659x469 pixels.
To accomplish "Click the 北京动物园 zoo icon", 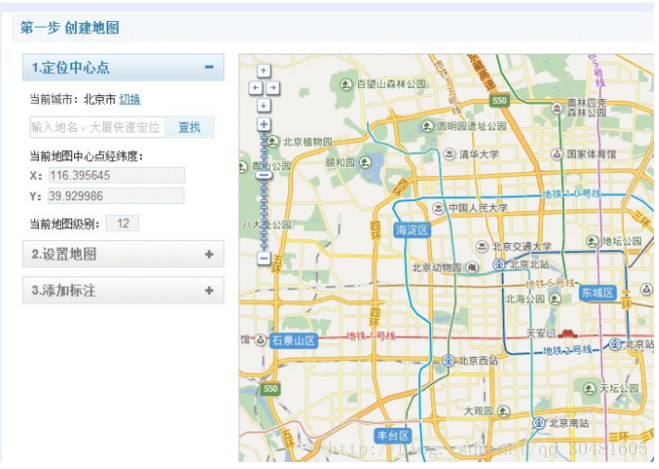I will click(472, 267).
